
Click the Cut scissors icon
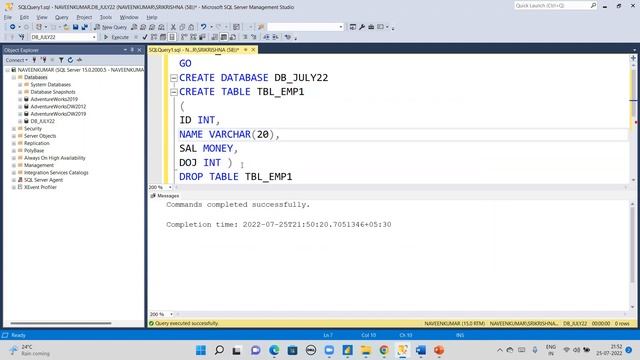tap(173, 27)
